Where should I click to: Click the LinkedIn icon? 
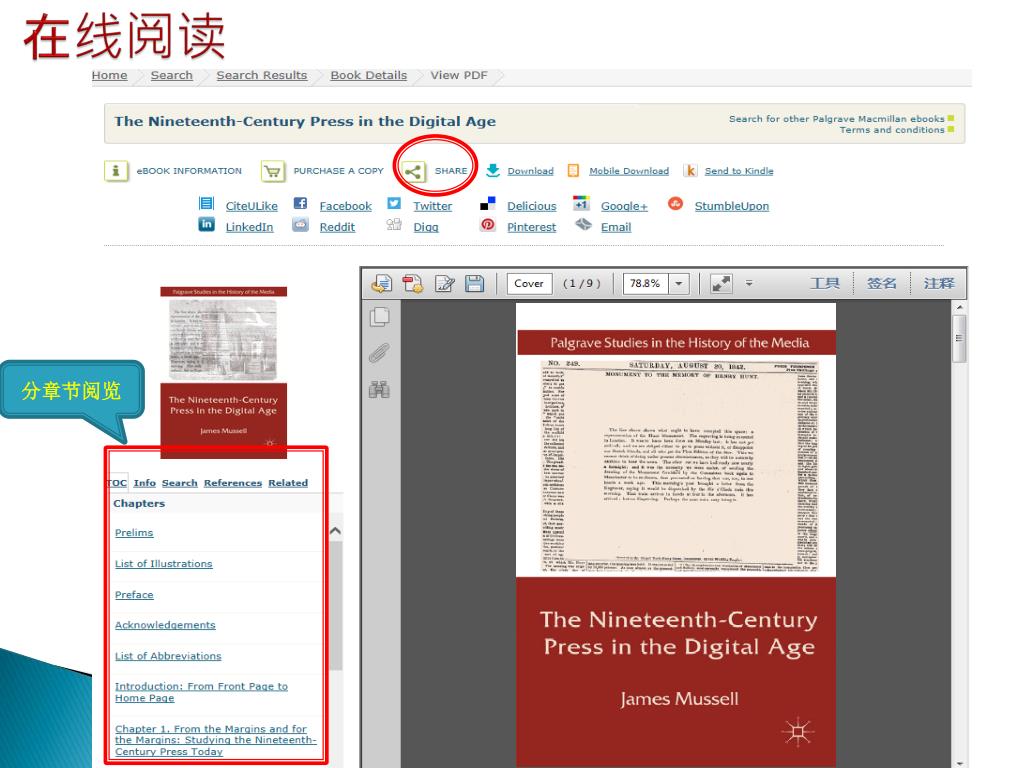(206, 225)
